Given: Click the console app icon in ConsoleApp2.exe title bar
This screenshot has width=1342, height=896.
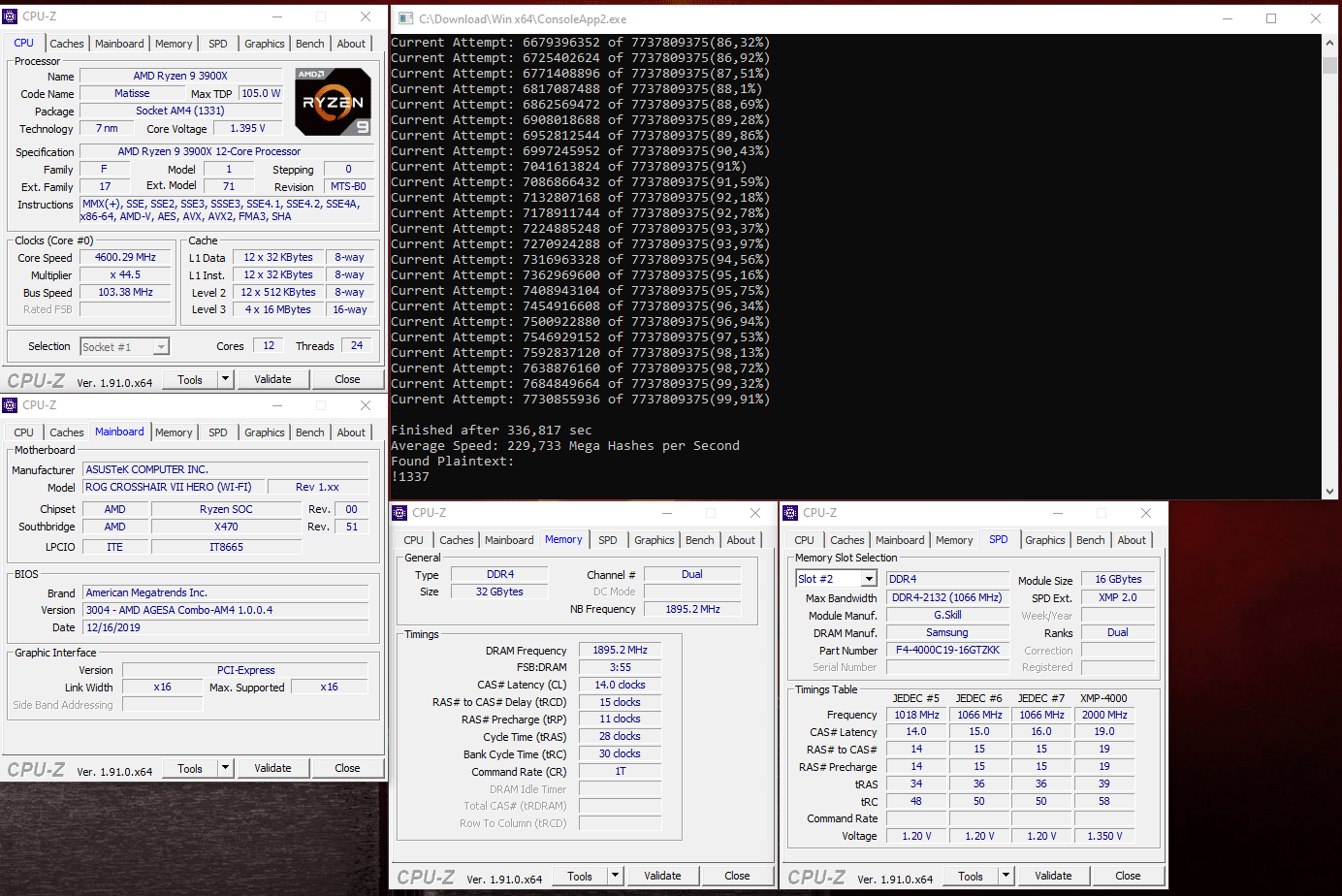Looking at the screenshot, I should point(406,18).
